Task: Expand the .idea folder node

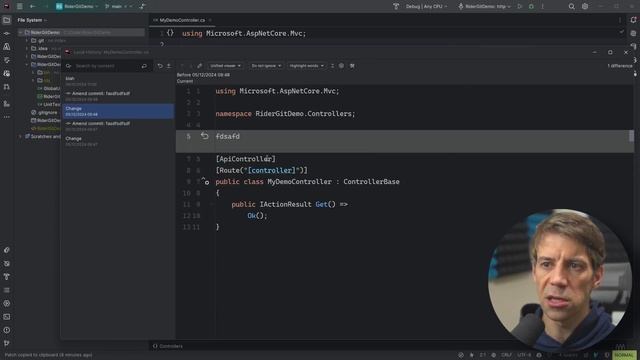Action: click(x=27, y=49)
